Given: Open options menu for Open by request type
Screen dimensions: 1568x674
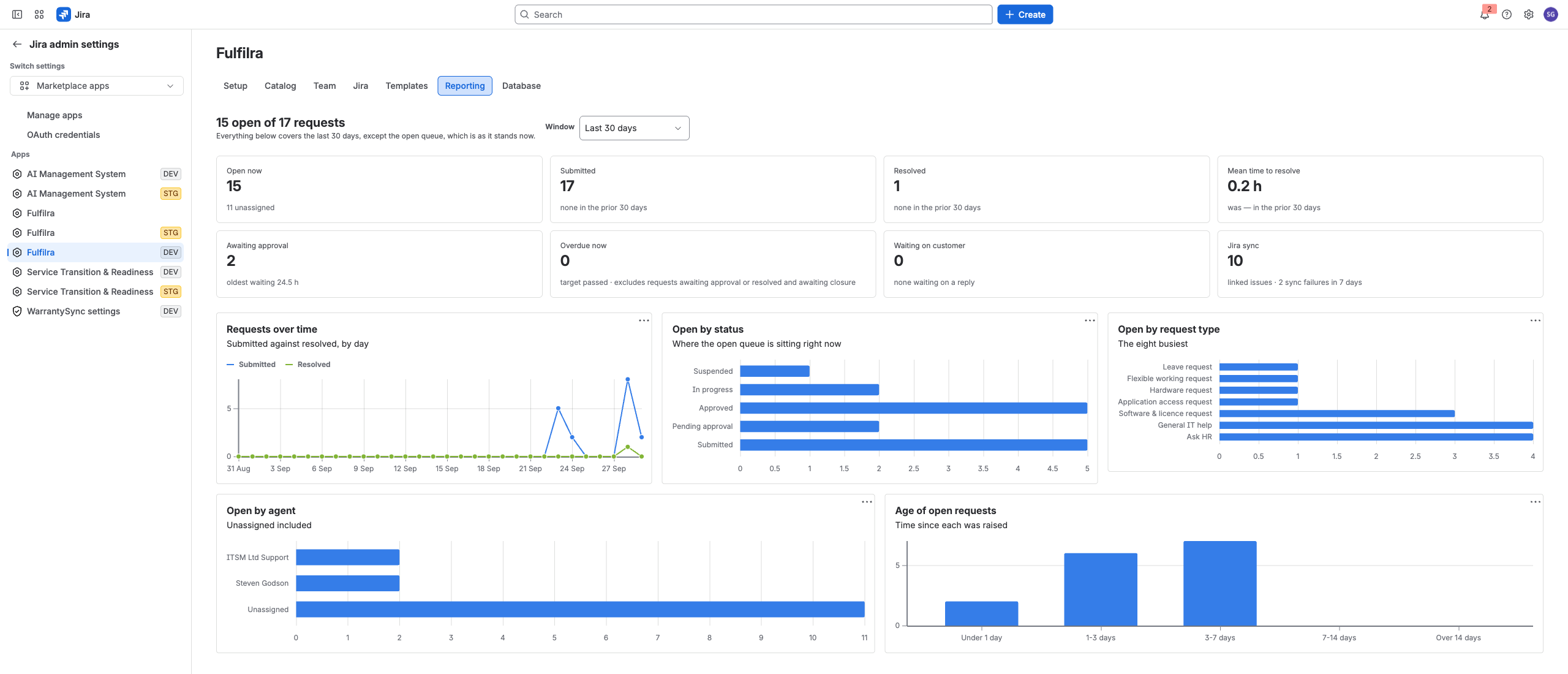Looking at the screenshot, I should [x=1536, y=320].
